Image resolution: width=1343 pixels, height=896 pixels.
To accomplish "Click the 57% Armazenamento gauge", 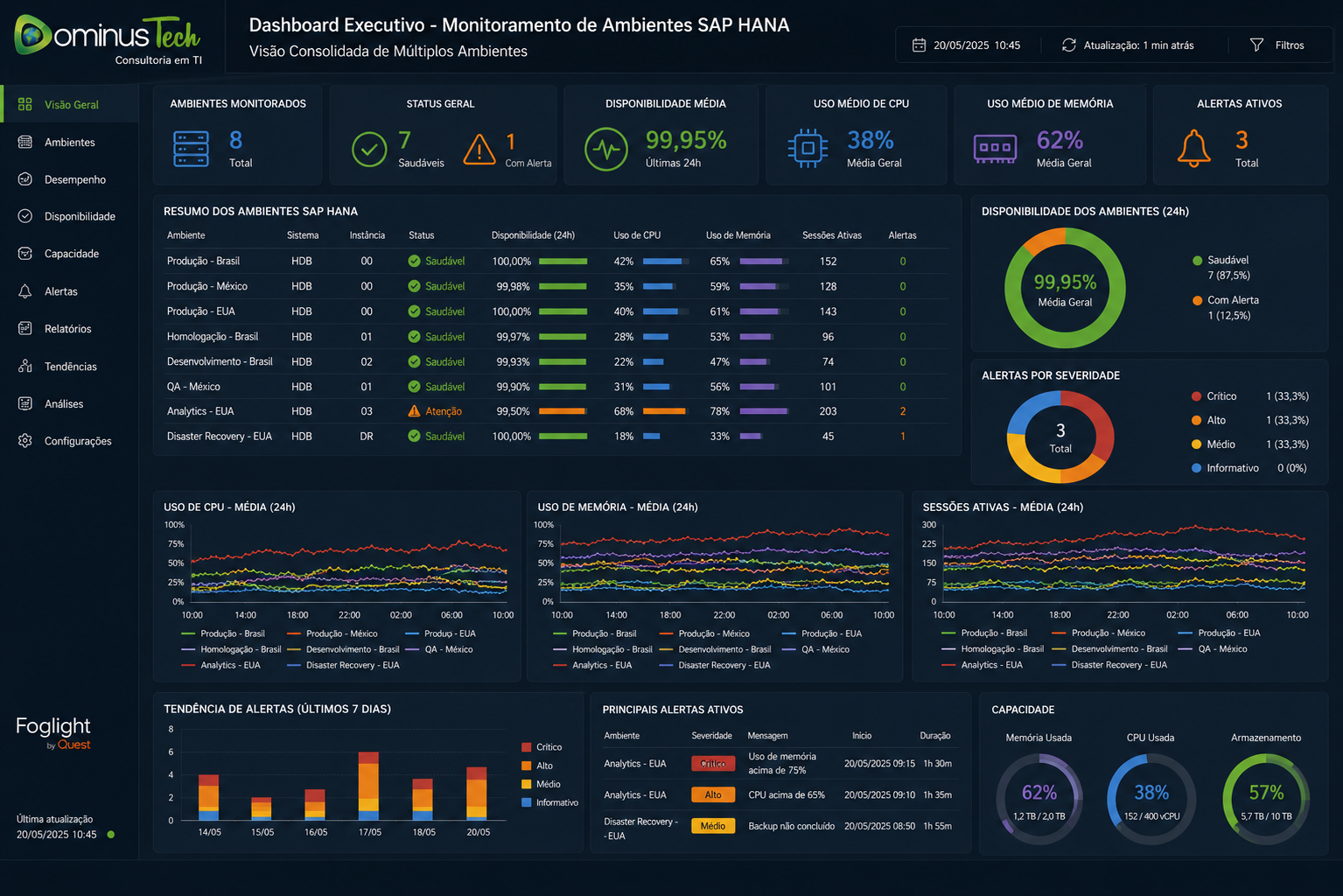I will (1266, 799).
